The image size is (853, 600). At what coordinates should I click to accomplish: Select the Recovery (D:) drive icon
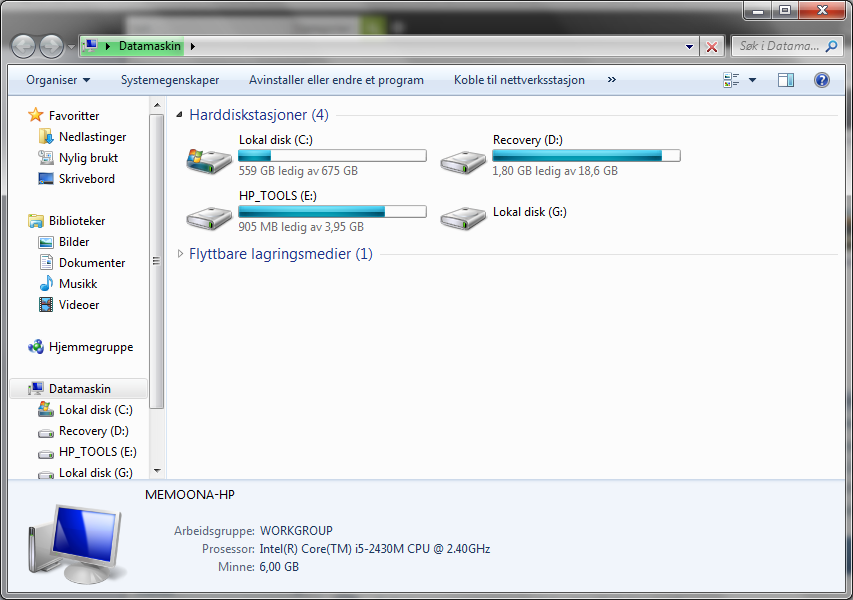point(463,162)
